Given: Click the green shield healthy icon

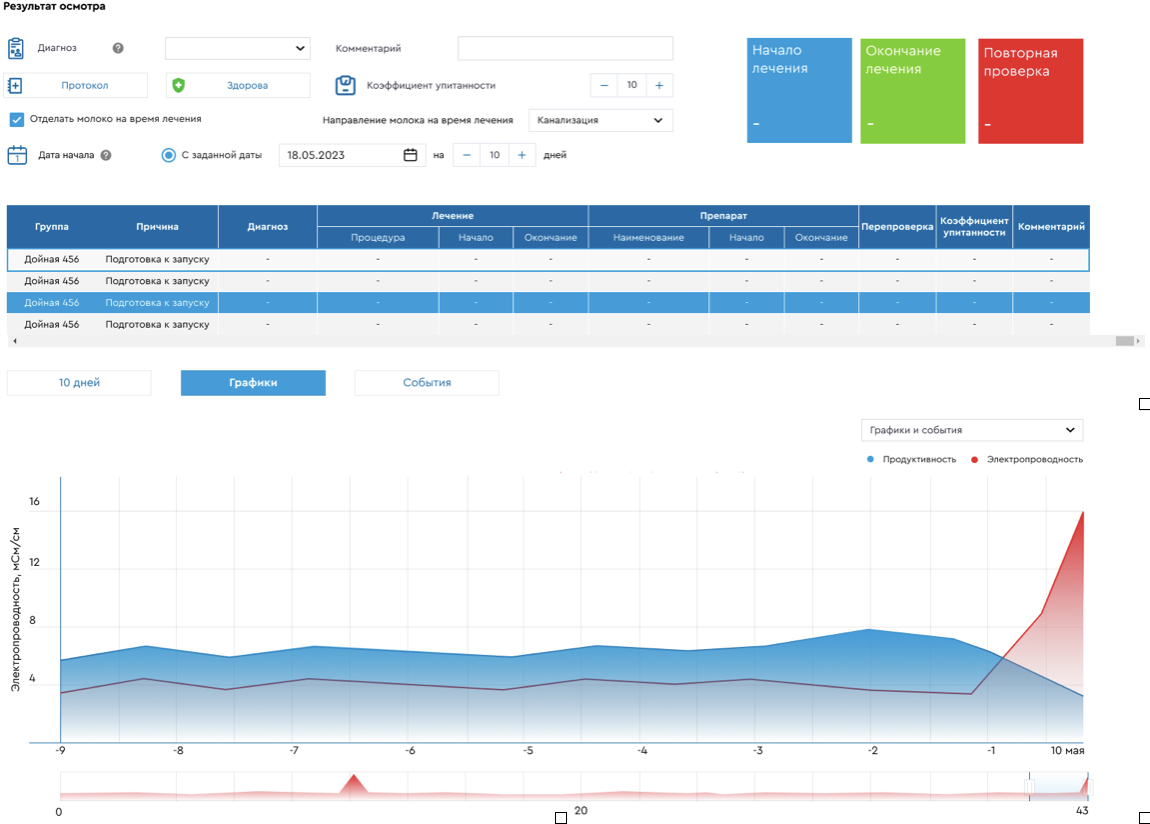Looking at the screenshot, I should (x=178, y=86).
